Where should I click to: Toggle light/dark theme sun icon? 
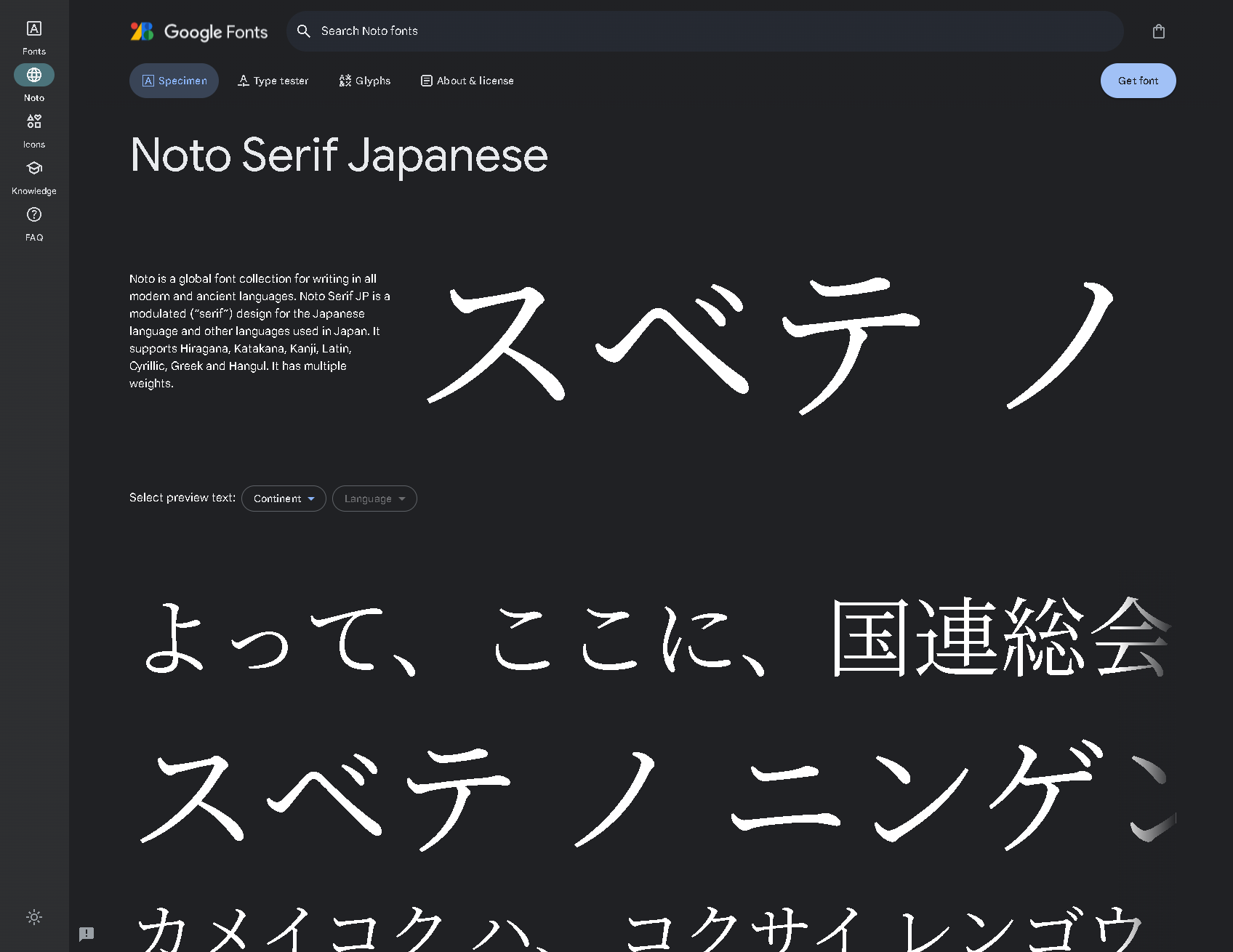[x=34, y=917]
